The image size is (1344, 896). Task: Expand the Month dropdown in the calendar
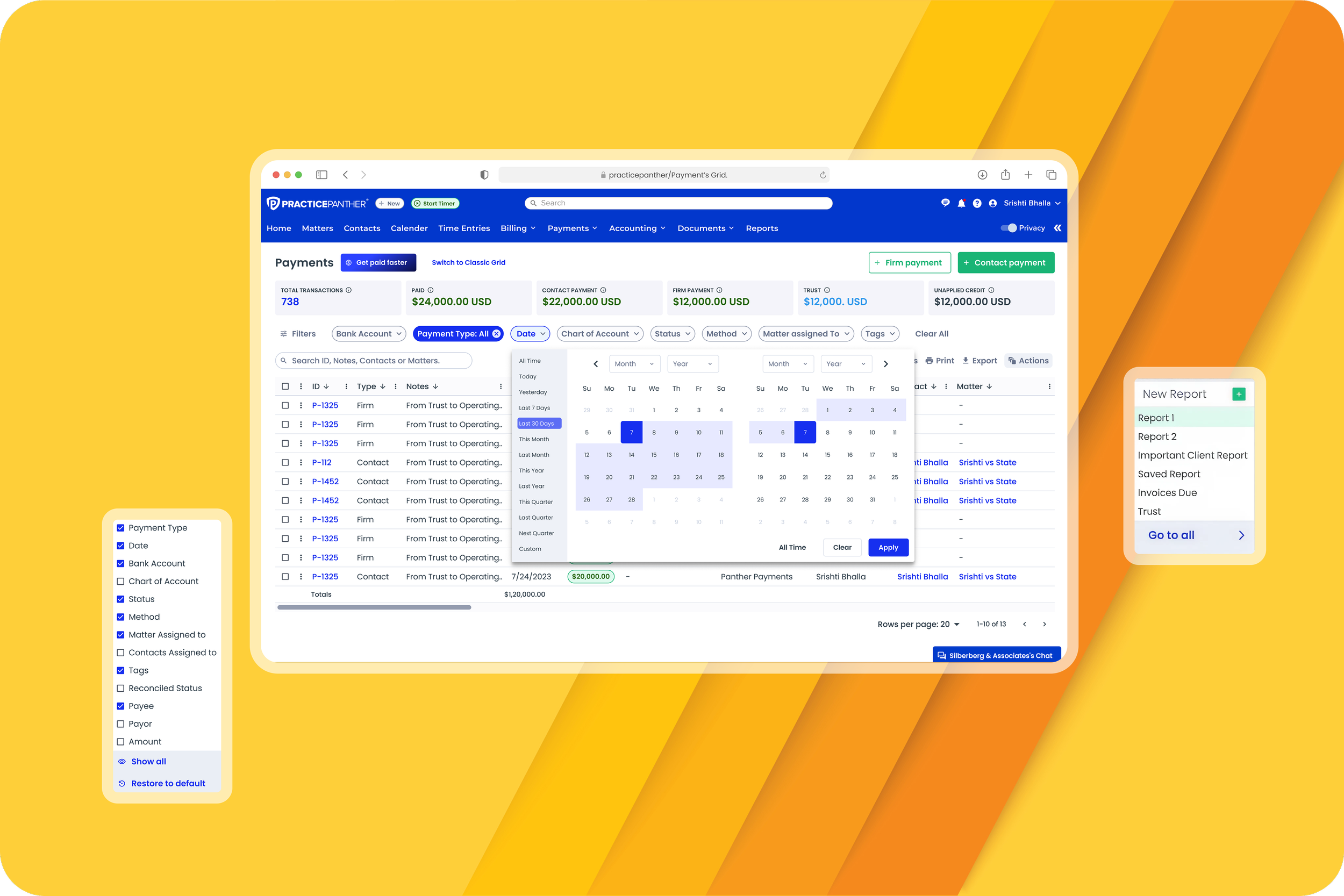[x=634, y=363]
